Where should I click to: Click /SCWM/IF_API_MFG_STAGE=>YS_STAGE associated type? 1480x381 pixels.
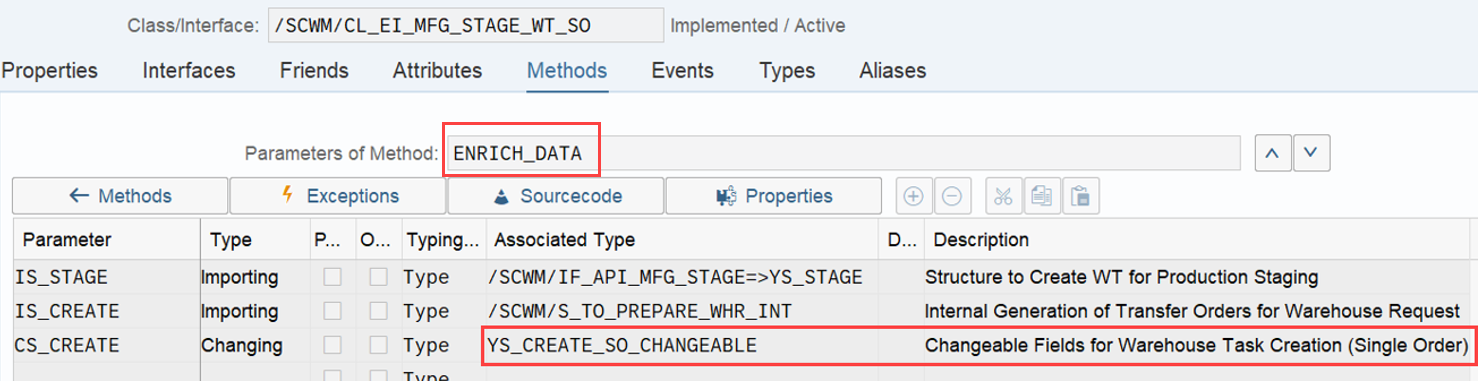coord(682,277)
